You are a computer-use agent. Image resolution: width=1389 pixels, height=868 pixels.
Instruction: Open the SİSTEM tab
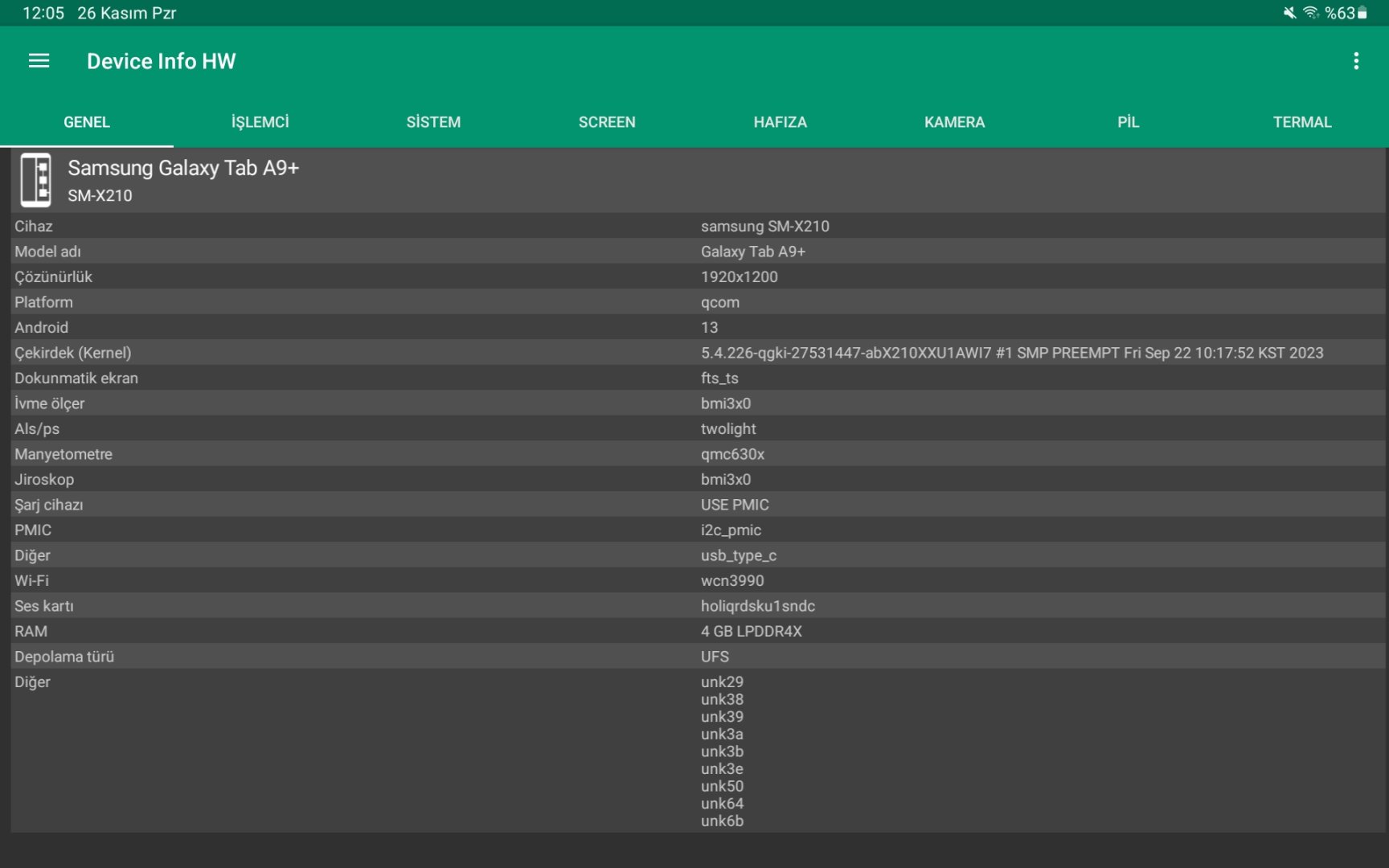coord(434,122)
